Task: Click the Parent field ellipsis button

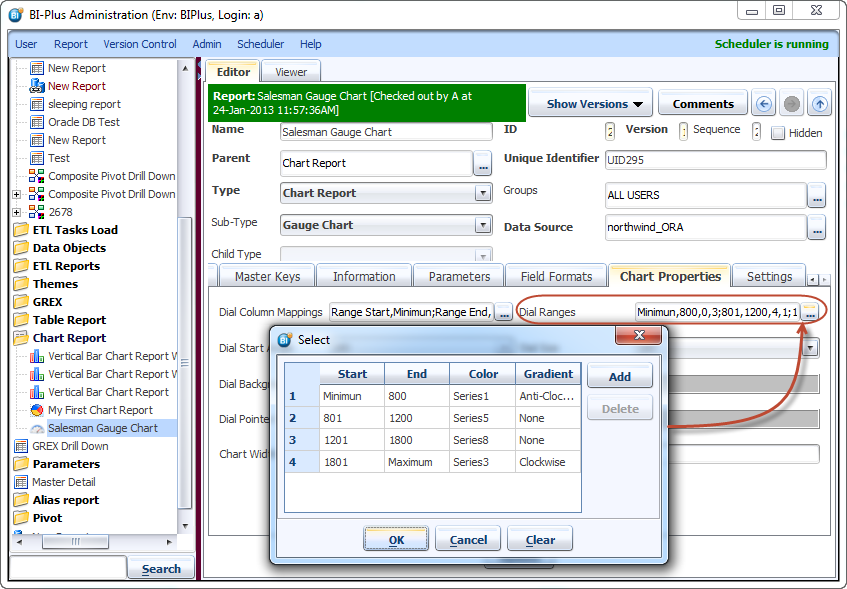Action: click(483, 164)
